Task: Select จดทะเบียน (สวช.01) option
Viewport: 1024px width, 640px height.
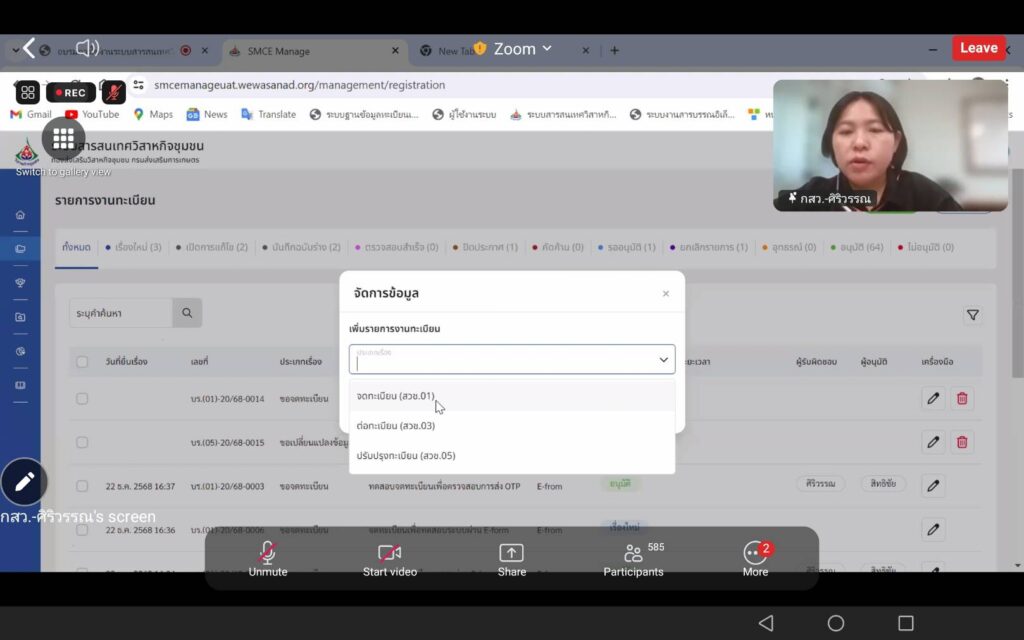Action: [396, 396]
